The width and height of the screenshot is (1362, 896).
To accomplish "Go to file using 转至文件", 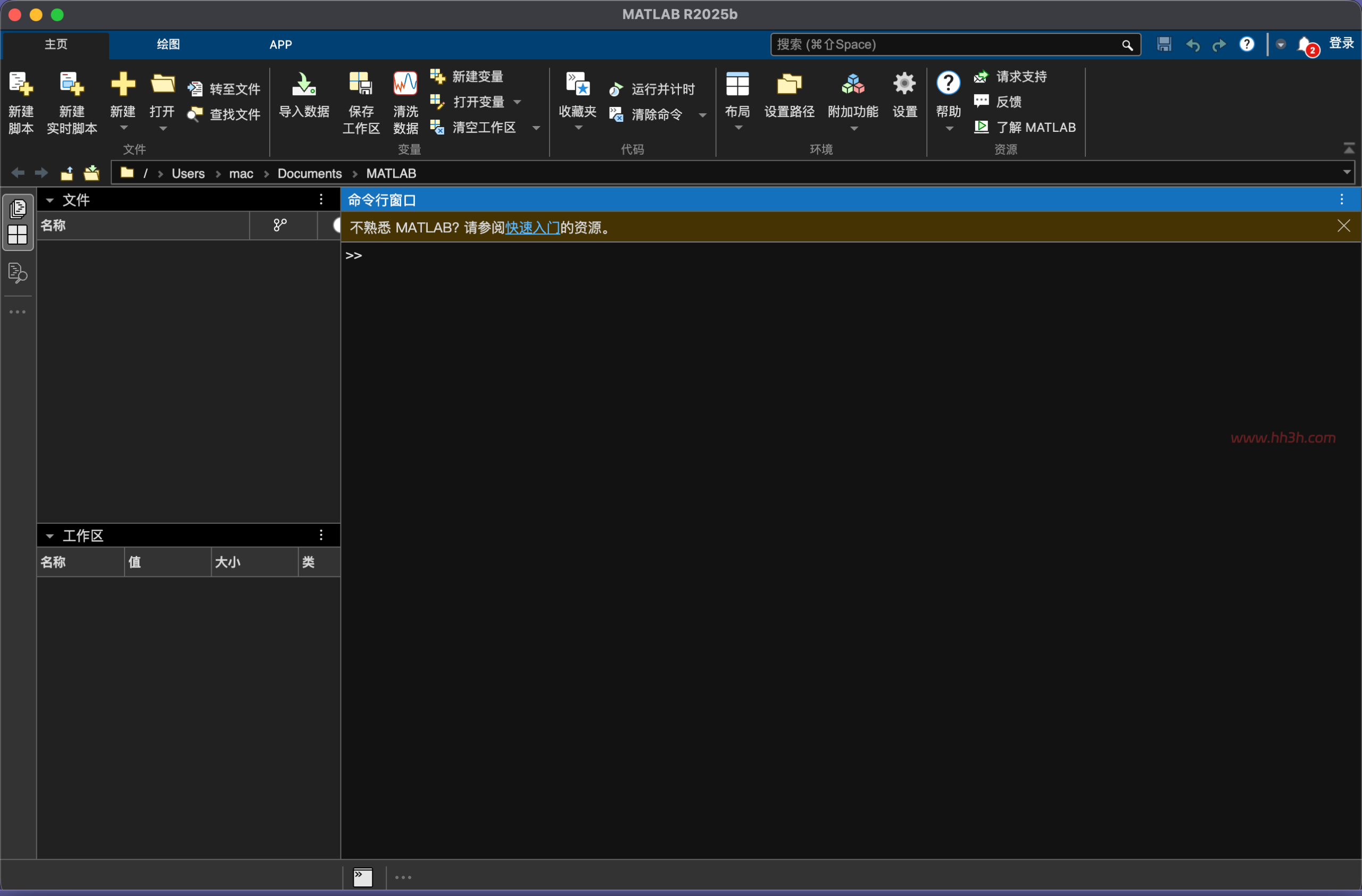I will click(x=225, y=89).
